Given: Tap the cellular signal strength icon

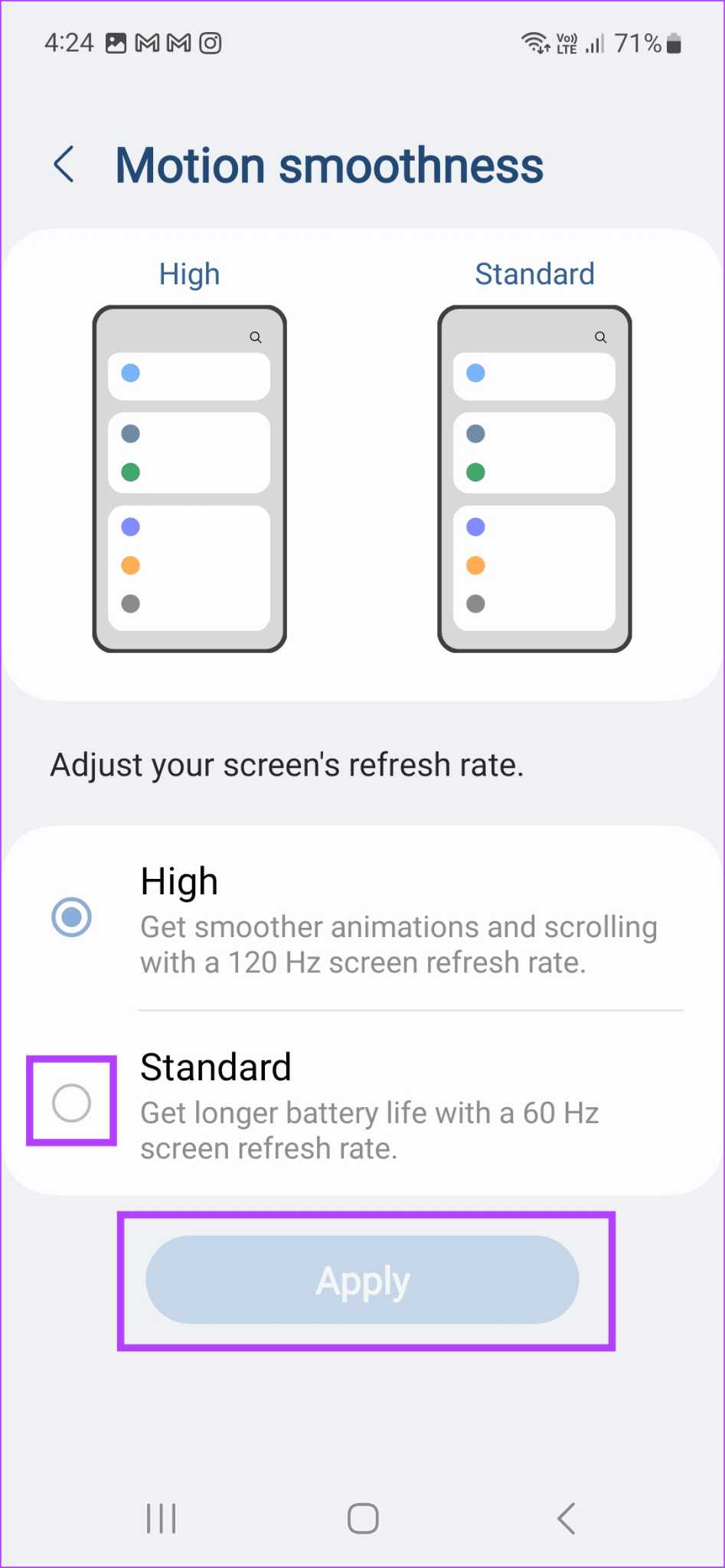Looking at the screenshot, I should coord(596,44).
